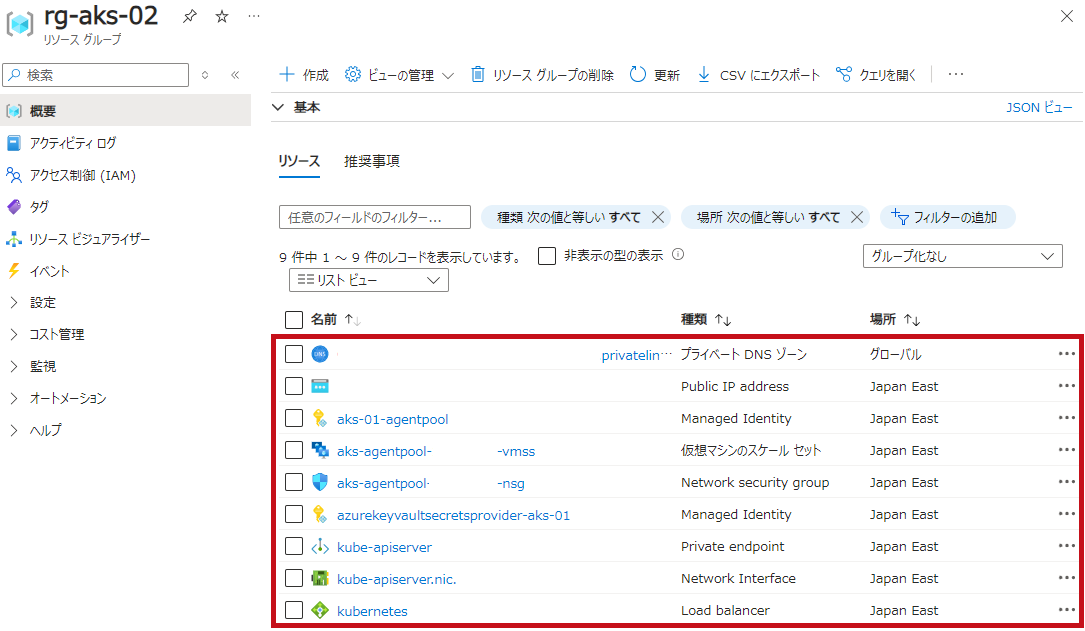Click the sidebar 検索 search field
Viewport: 1085px width, 631px height.
95,75
